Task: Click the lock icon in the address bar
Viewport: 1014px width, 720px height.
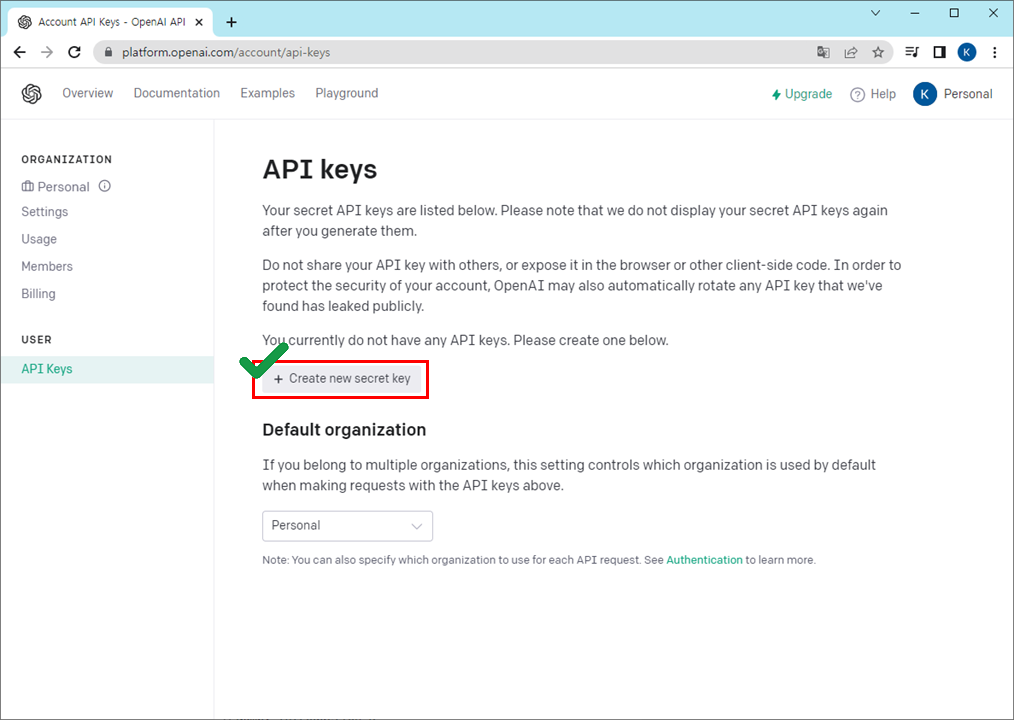Action: pyautogui.click(x=108, y=52)
